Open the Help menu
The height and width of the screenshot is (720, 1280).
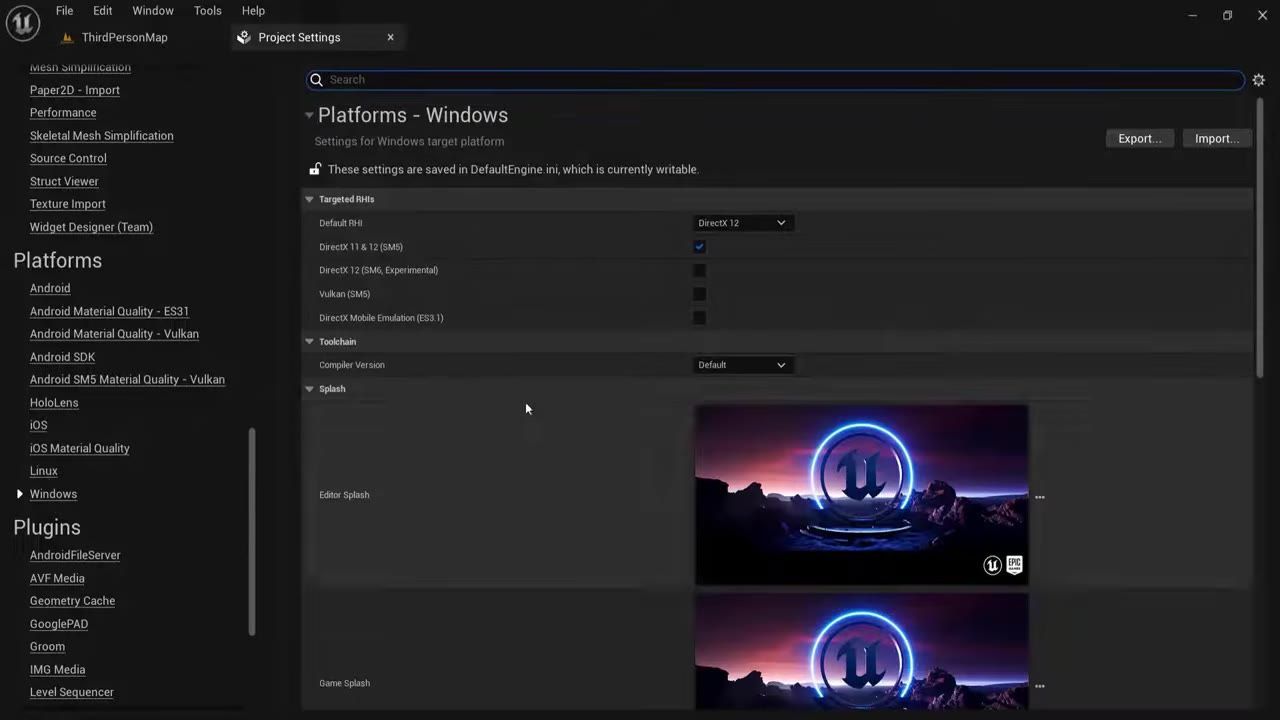(253, 11)
